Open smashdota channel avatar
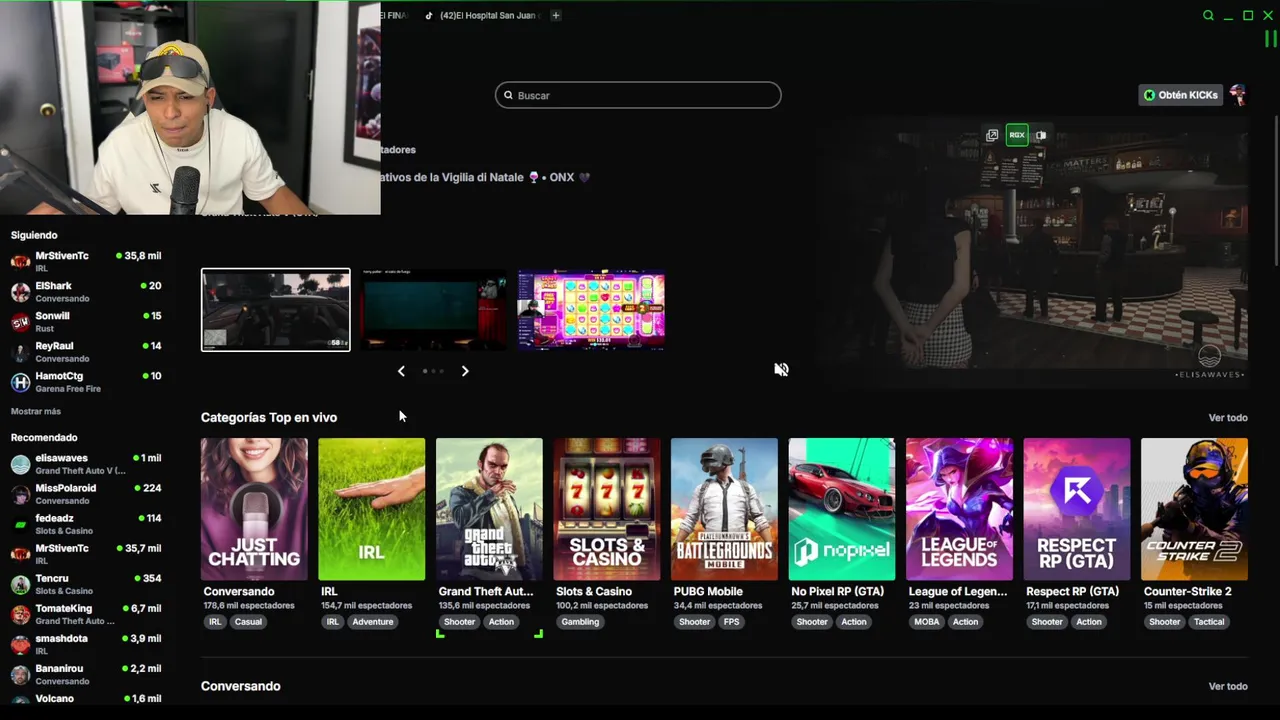1280x720 pixels. coord(20,644)
